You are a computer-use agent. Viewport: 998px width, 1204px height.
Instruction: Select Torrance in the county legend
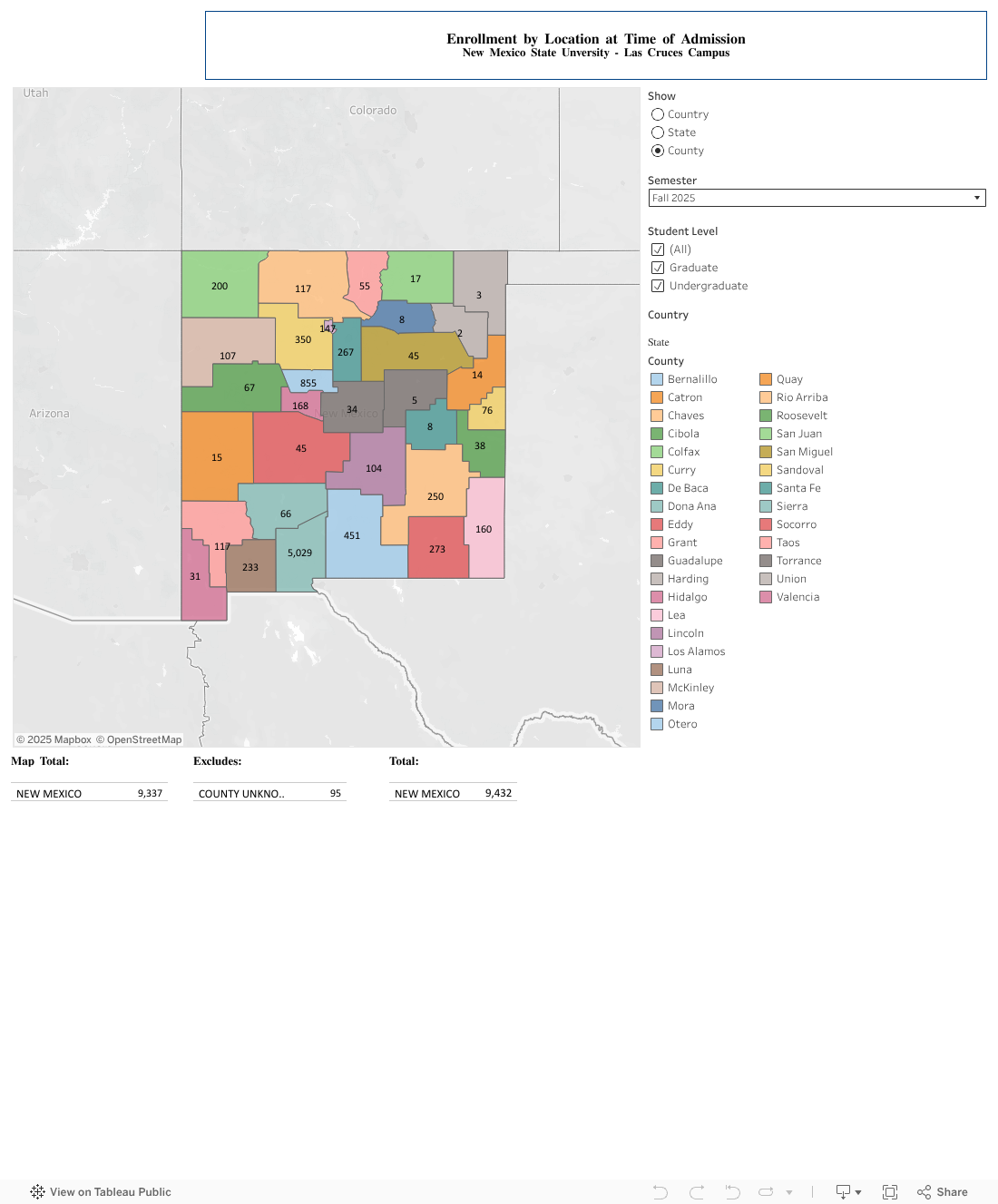(x=799, y=561)
